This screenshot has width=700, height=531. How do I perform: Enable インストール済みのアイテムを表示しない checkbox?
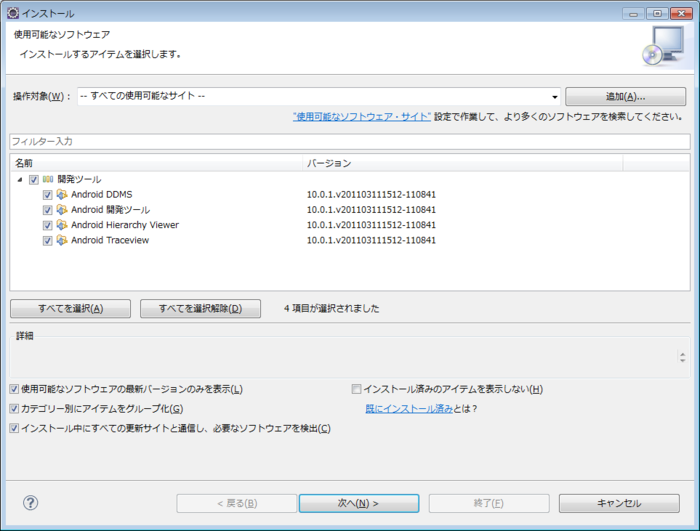(x=356, y=389)
